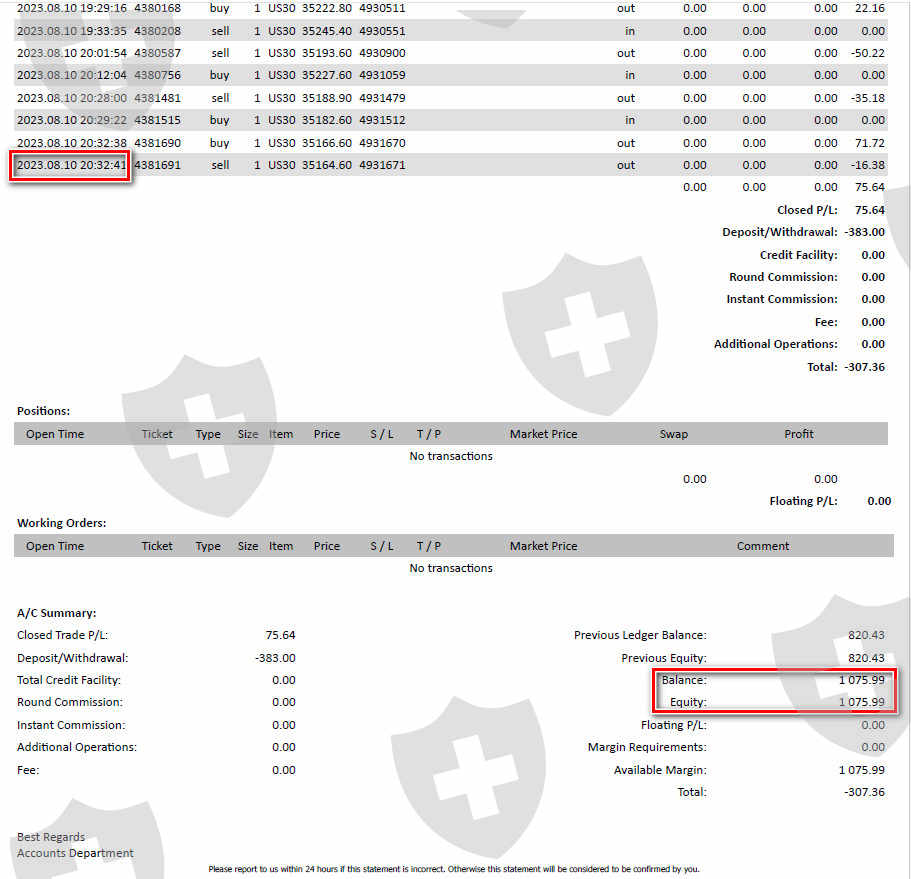Select the time cell 2023.08.10 19:33:35
The width and height of the screenshot is (911, 879).
[x=71, y=31]
